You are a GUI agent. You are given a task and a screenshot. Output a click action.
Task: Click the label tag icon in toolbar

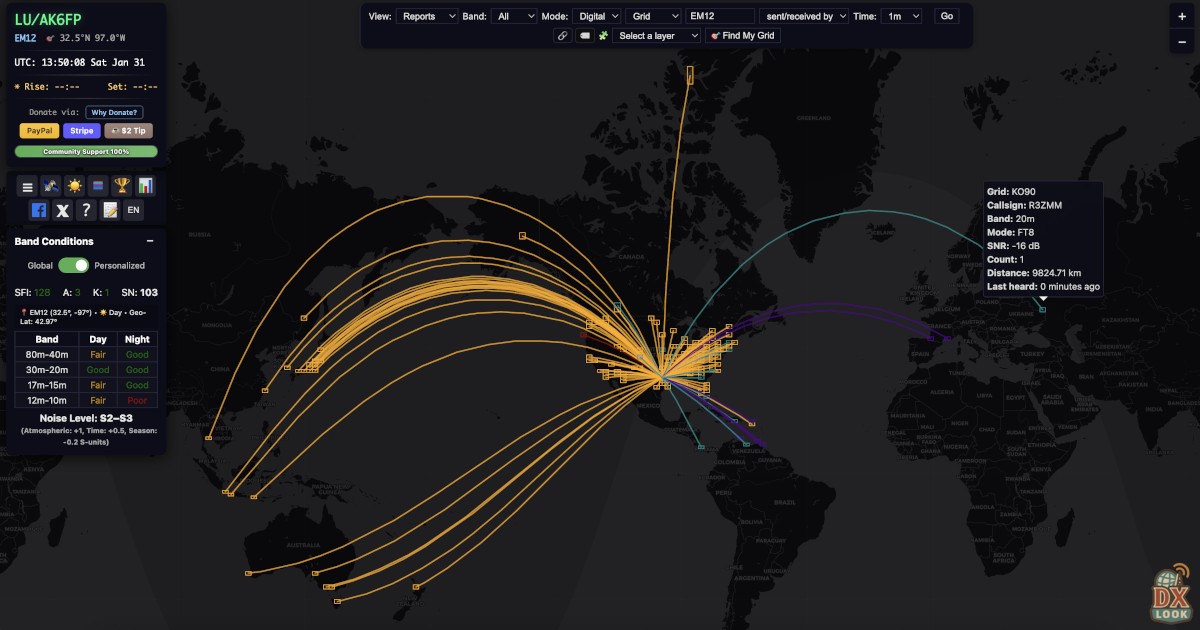[584, 36]
